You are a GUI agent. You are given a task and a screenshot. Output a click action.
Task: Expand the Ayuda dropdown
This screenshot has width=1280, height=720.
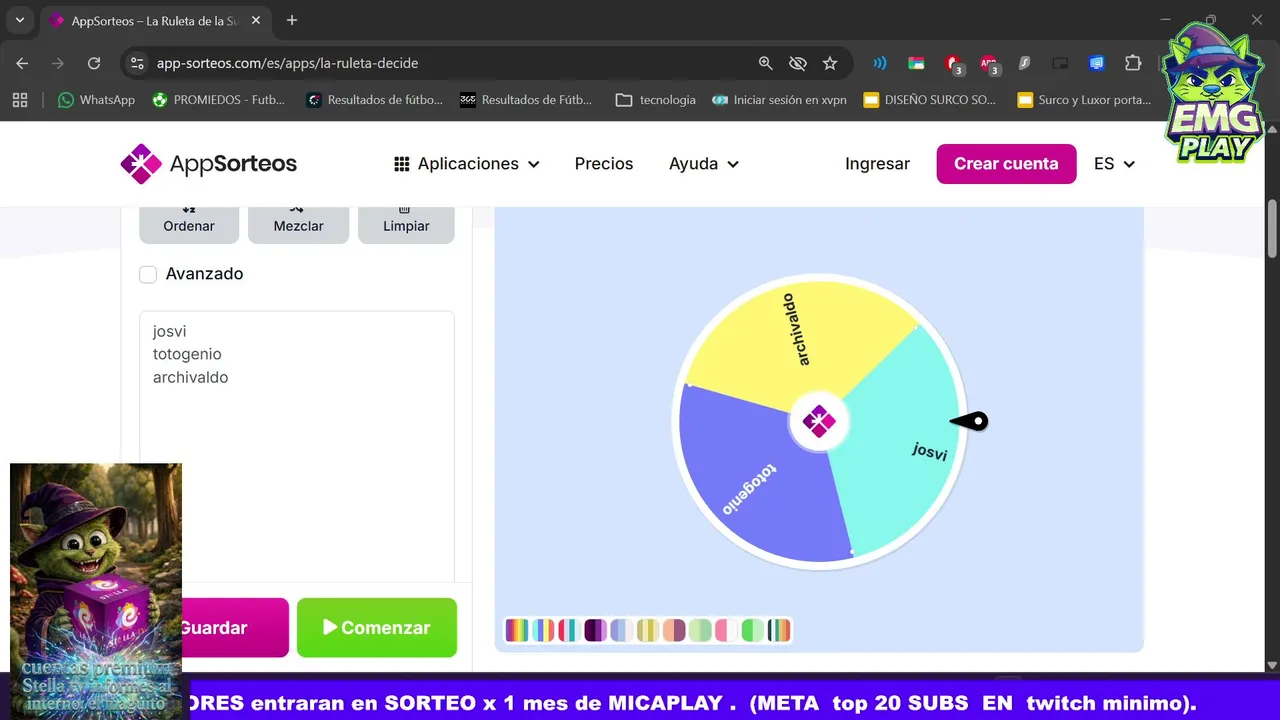coord(704,164)
